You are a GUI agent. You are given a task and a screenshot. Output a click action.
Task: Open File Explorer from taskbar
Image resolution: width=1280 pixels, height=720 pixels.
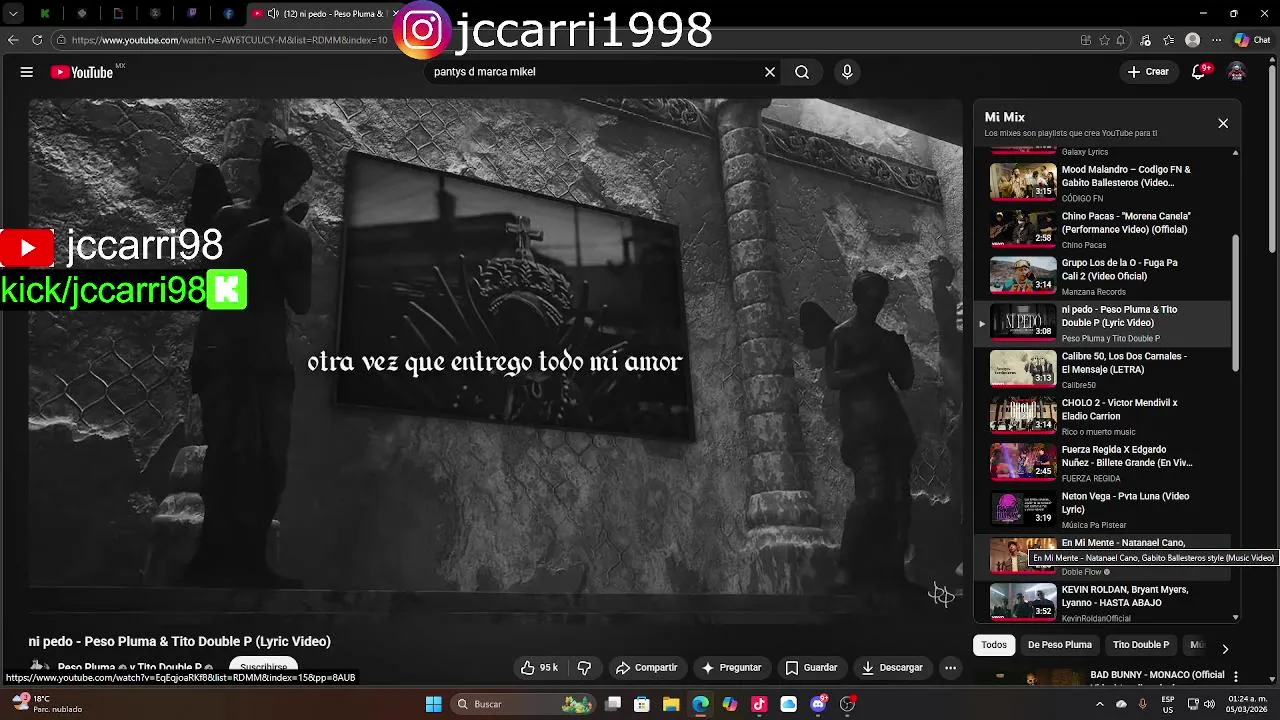tap(671, 704)
